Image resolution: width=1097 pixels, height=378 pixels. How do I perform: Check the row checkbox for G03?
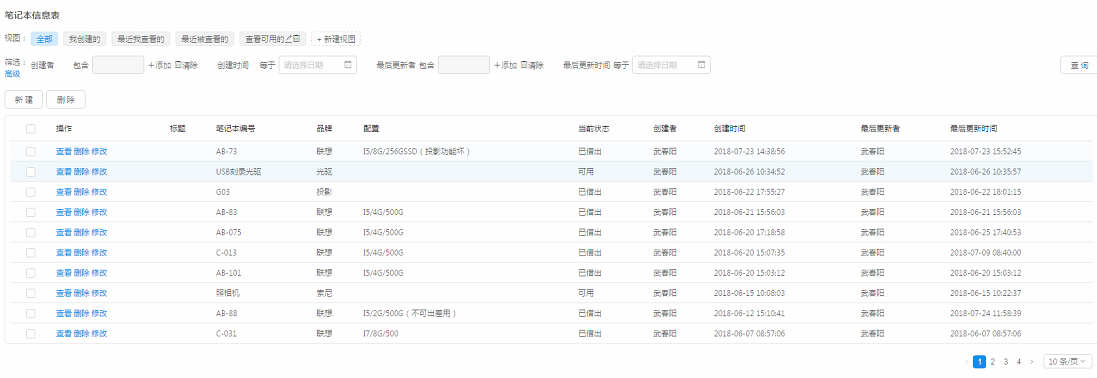[30, 192]
